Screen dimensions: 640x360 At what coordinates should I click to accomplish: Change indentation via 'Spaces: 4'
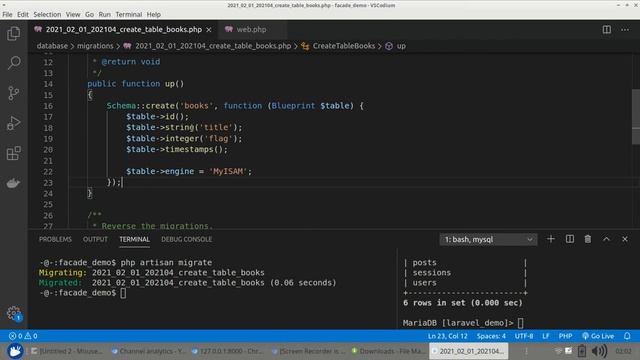[491, 336]
